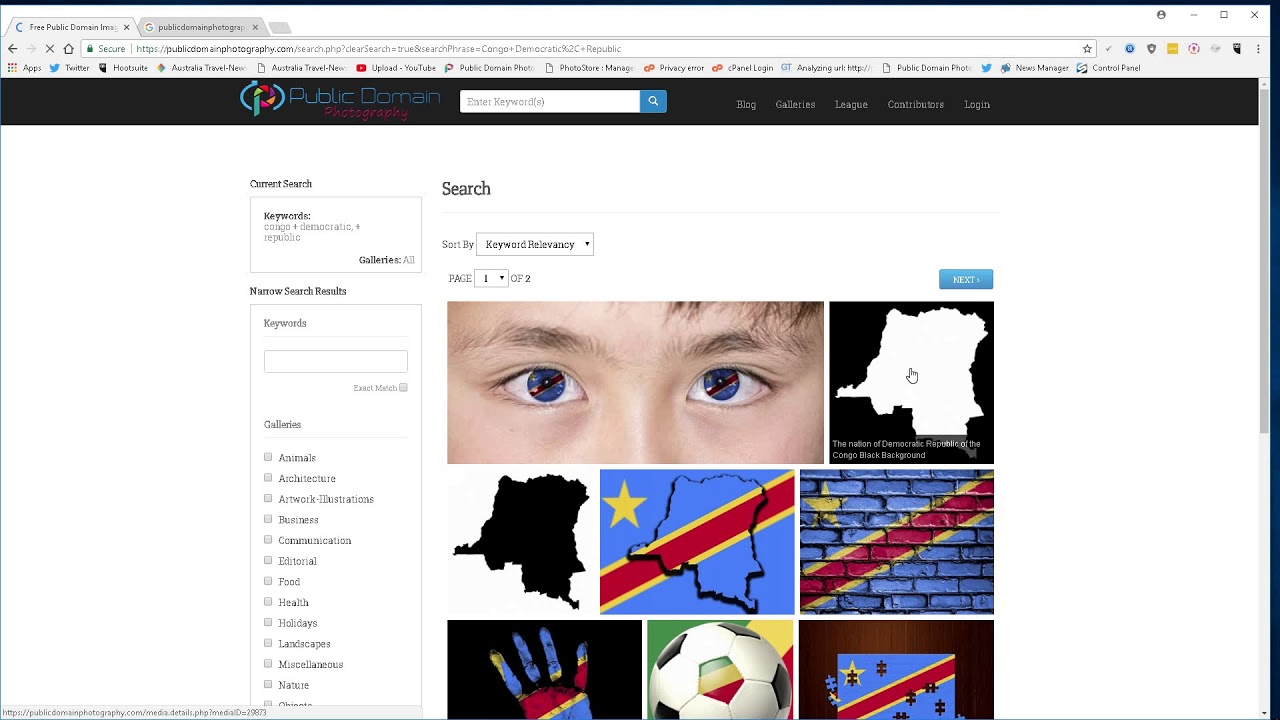Check the Artwork-Illustrations gallery checkbox
Viewport: 1280px width, 720px height.
click(268, 498)
